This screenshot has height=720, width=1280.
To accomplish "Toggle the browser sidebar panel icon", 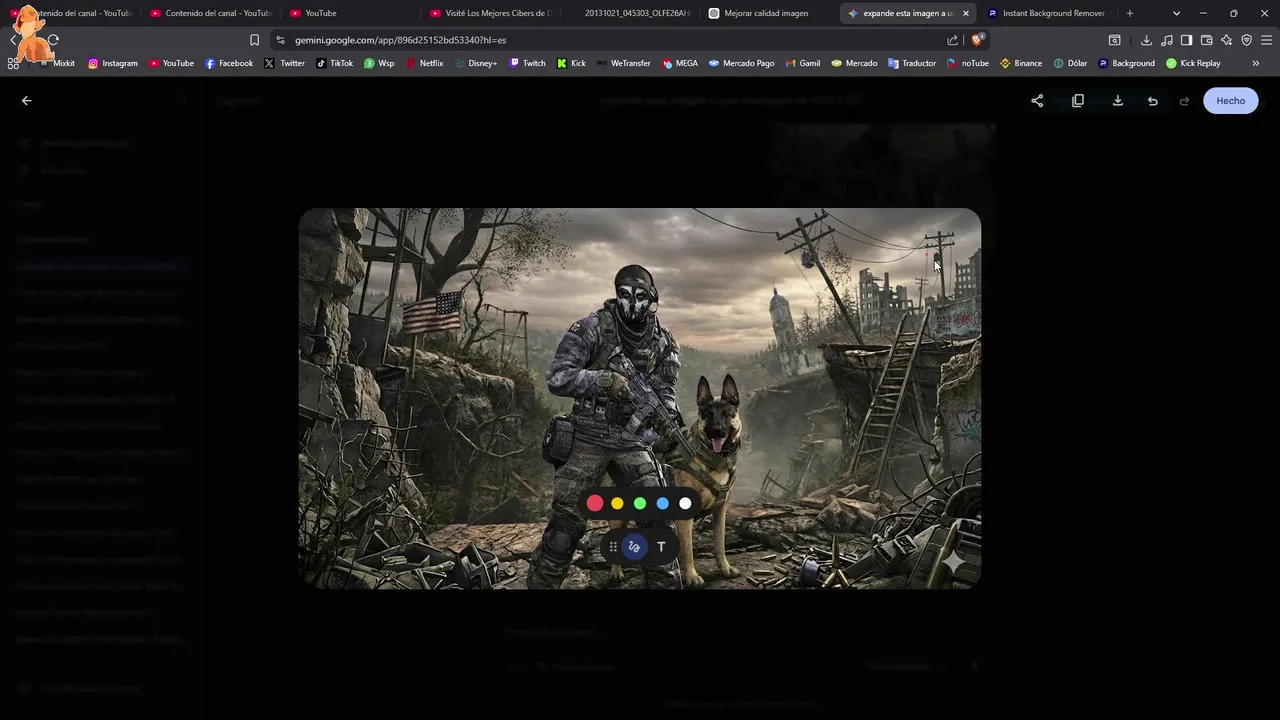I will 1186,40.
